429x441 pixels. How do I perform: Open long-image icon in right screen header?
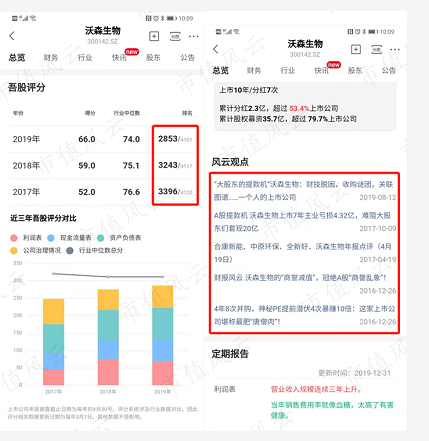377,50
